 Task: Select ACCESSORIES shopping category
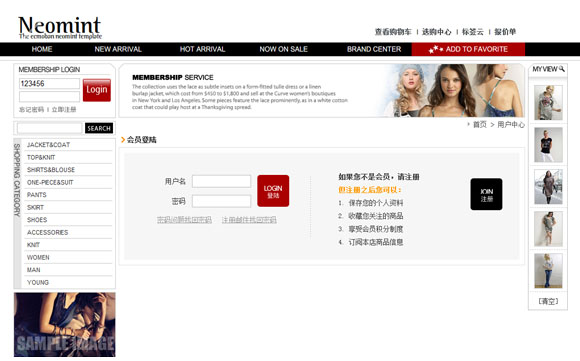(48, 233)
